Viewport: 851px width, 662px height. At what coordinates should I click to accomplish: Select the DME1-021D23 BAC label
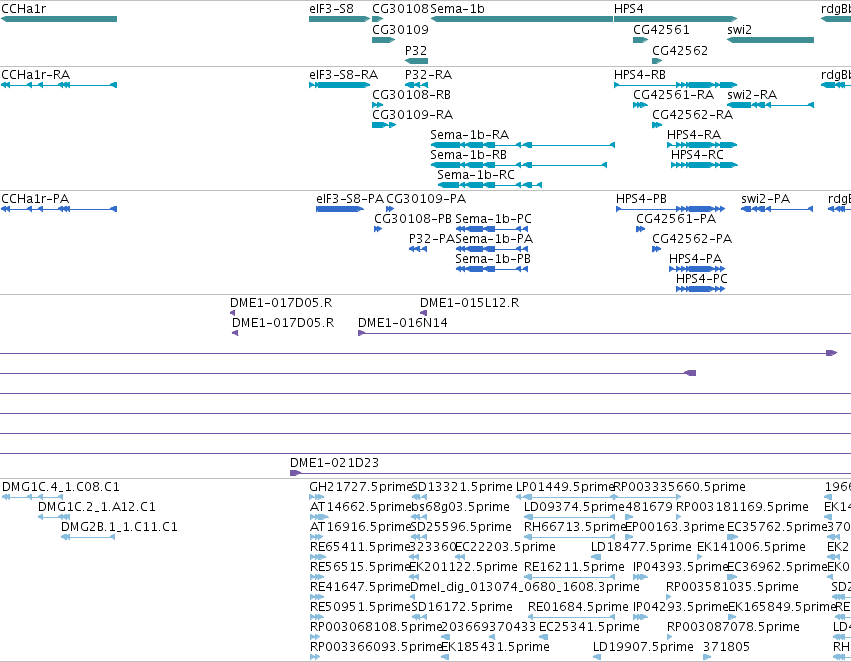point(334,463)
